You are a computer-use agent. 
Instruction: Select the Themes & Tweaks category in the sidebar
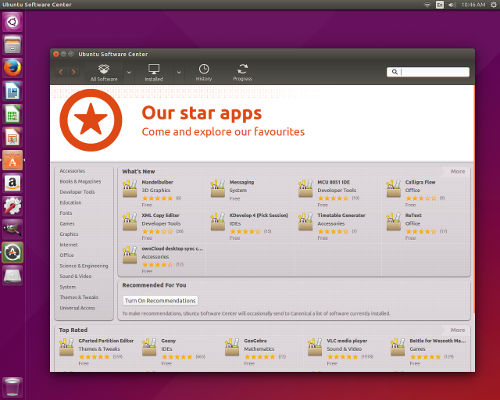point(79,297)
